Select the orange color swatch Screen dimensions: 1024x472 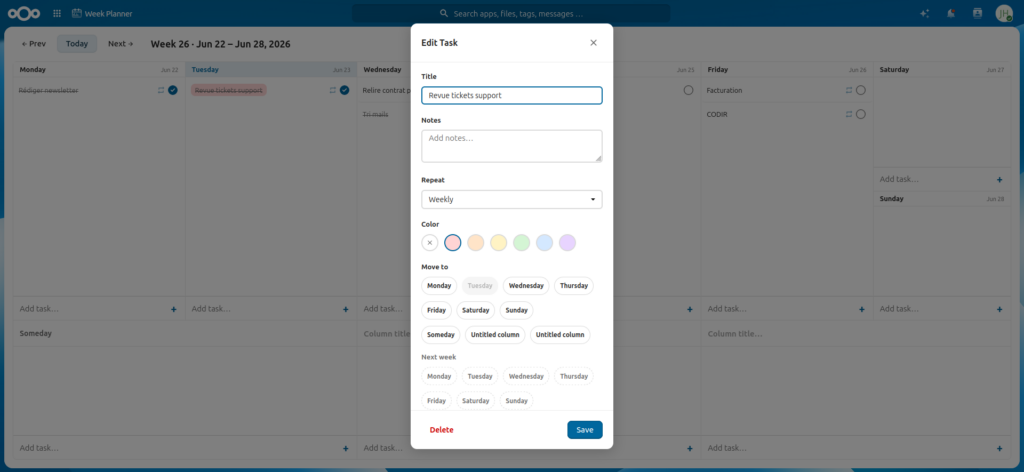pos(475,243)
